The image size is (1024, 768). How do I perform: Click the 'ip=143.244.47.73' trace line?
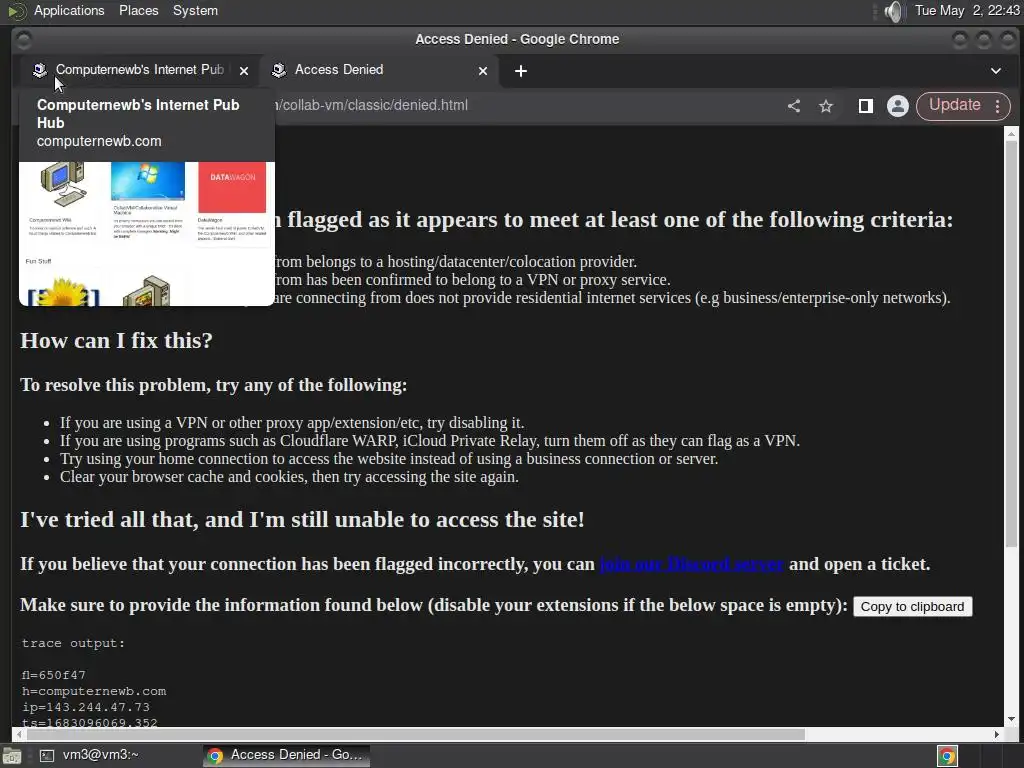click(x=86, y=707)
